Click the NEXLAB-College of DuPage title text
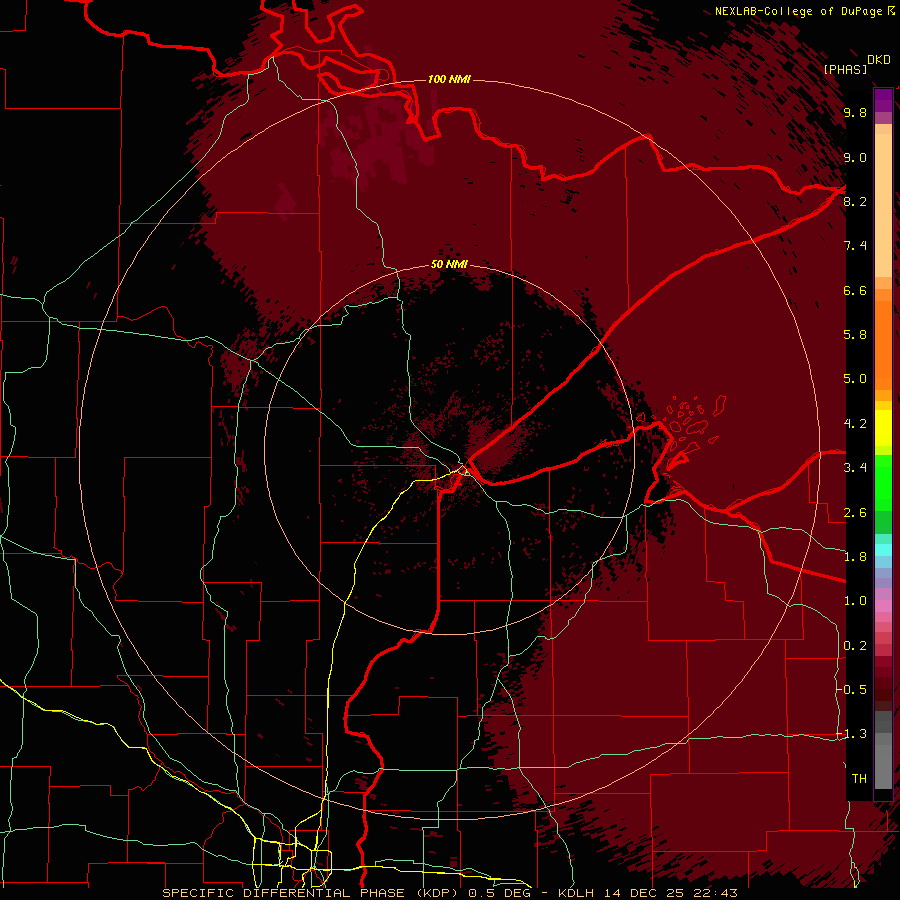900x900 pixels. click(x=798, y=11)
